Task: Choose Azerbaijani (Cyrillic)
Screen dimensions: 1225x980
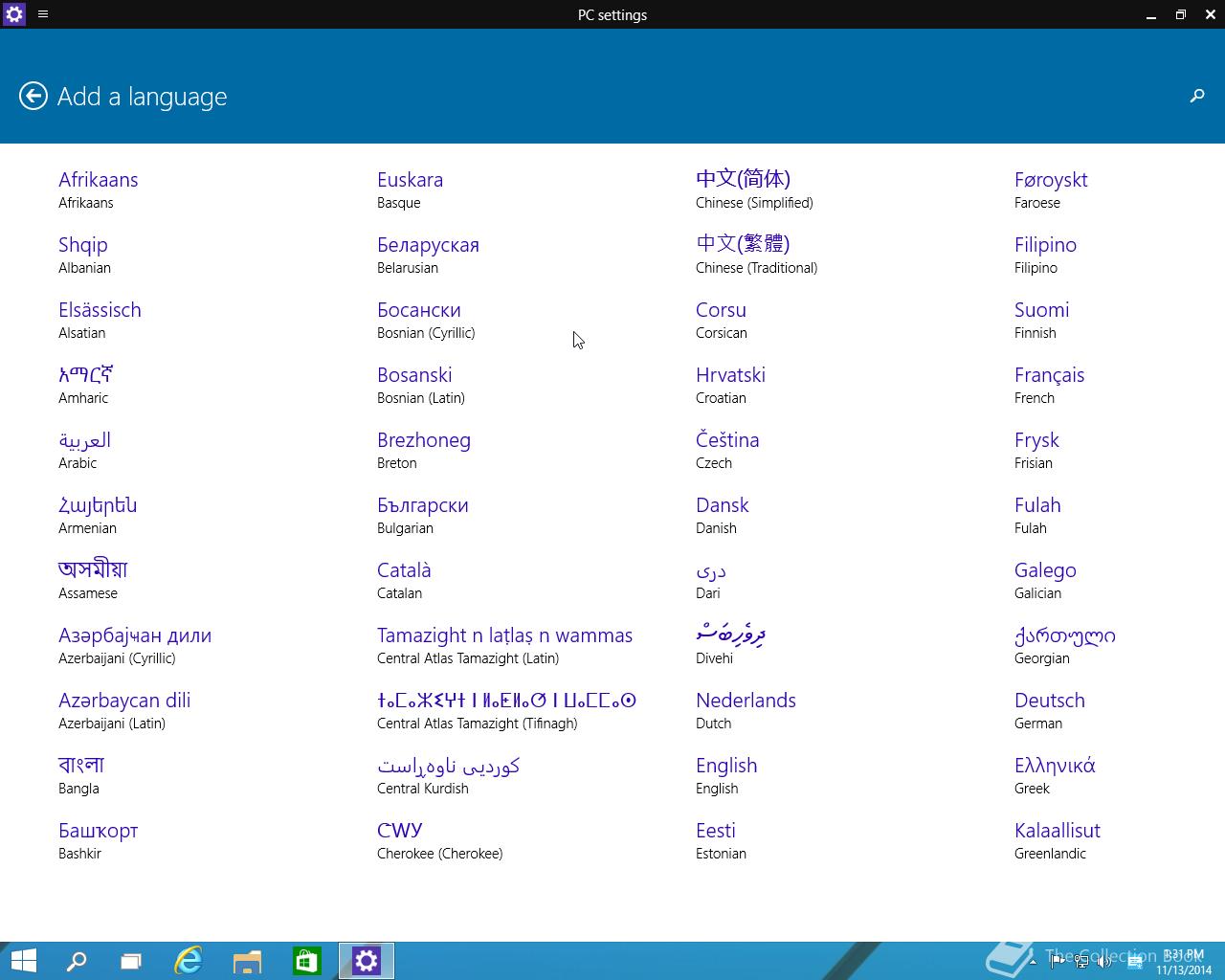Action: tap(135, 645)
